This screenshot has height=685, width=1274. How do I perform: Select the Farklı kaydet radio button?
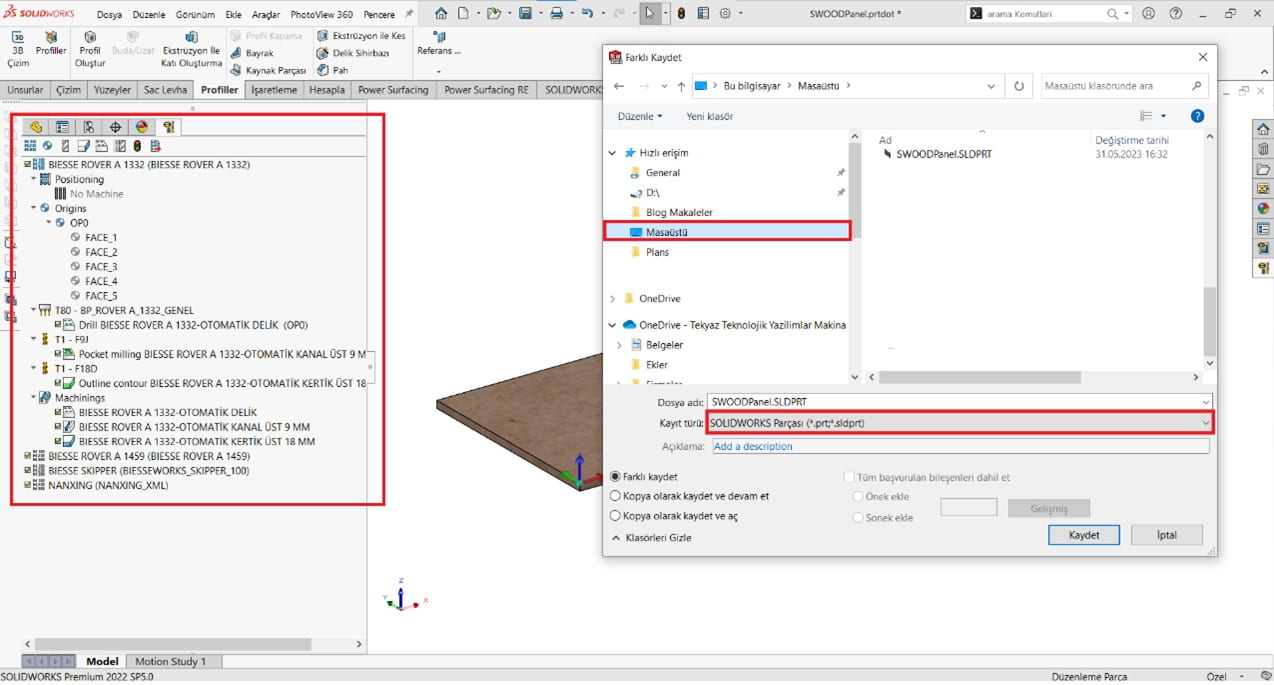pos(616,477)
